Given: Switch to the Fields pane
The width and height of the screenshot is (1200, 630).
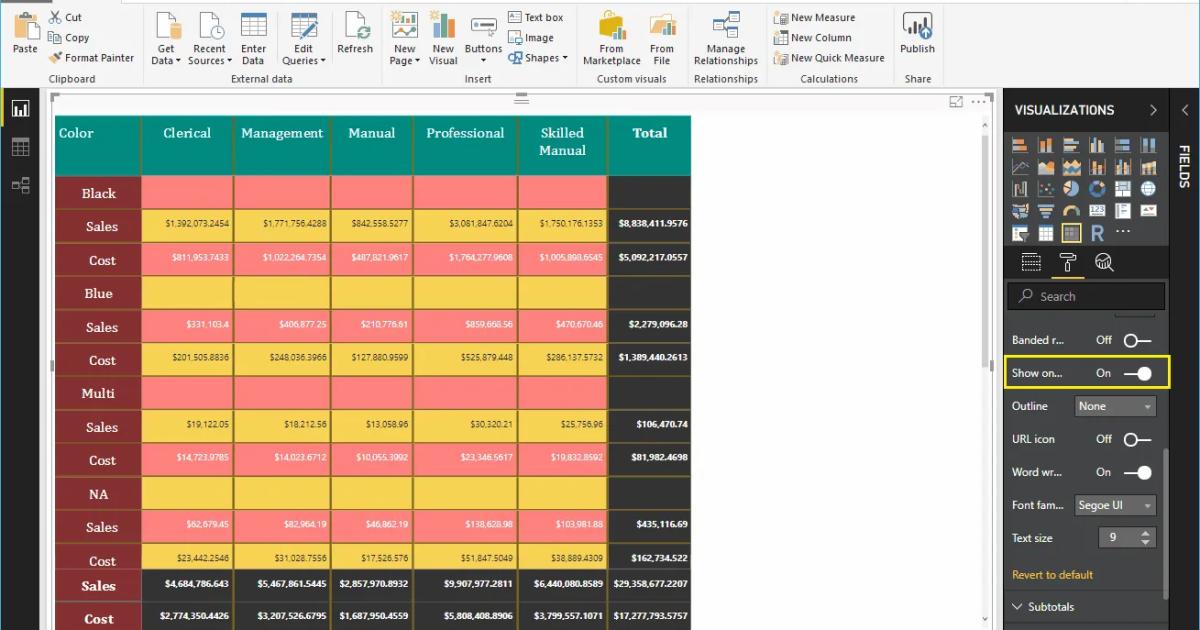Looking at the screenshot, I should tap(1033, 262).
